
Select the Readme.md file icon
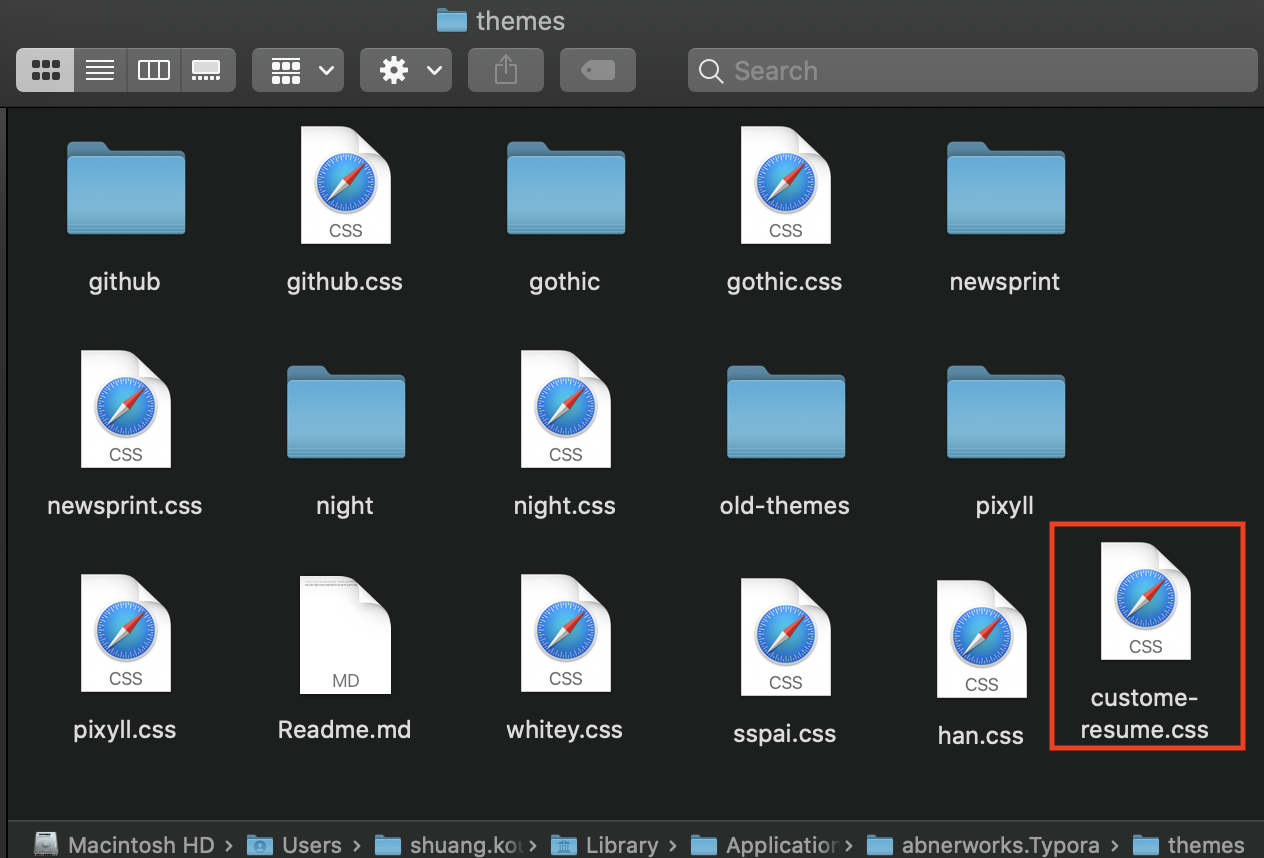click(x=345, y=635)
